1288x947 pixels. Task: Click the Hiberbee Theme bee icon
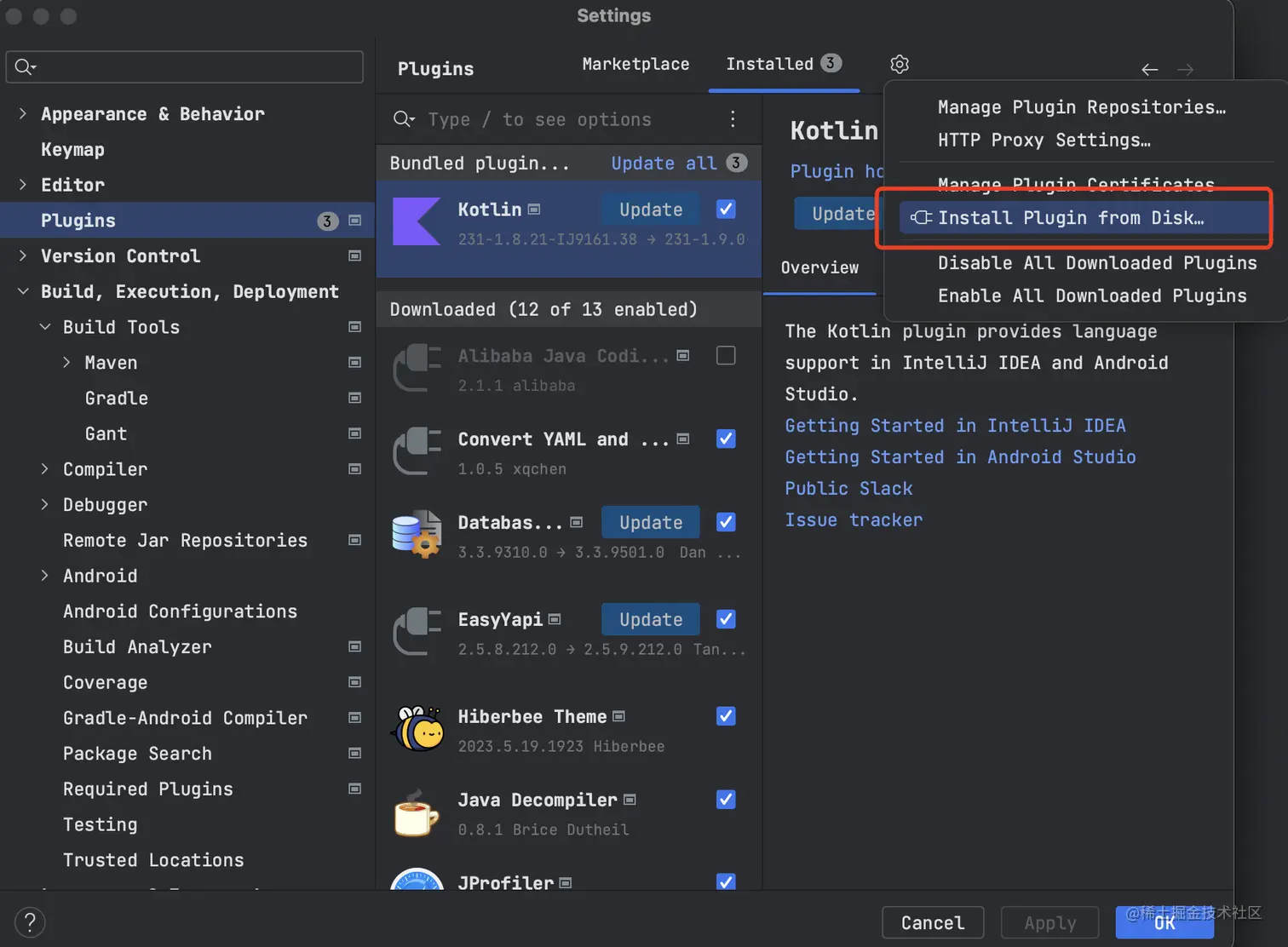417,729
